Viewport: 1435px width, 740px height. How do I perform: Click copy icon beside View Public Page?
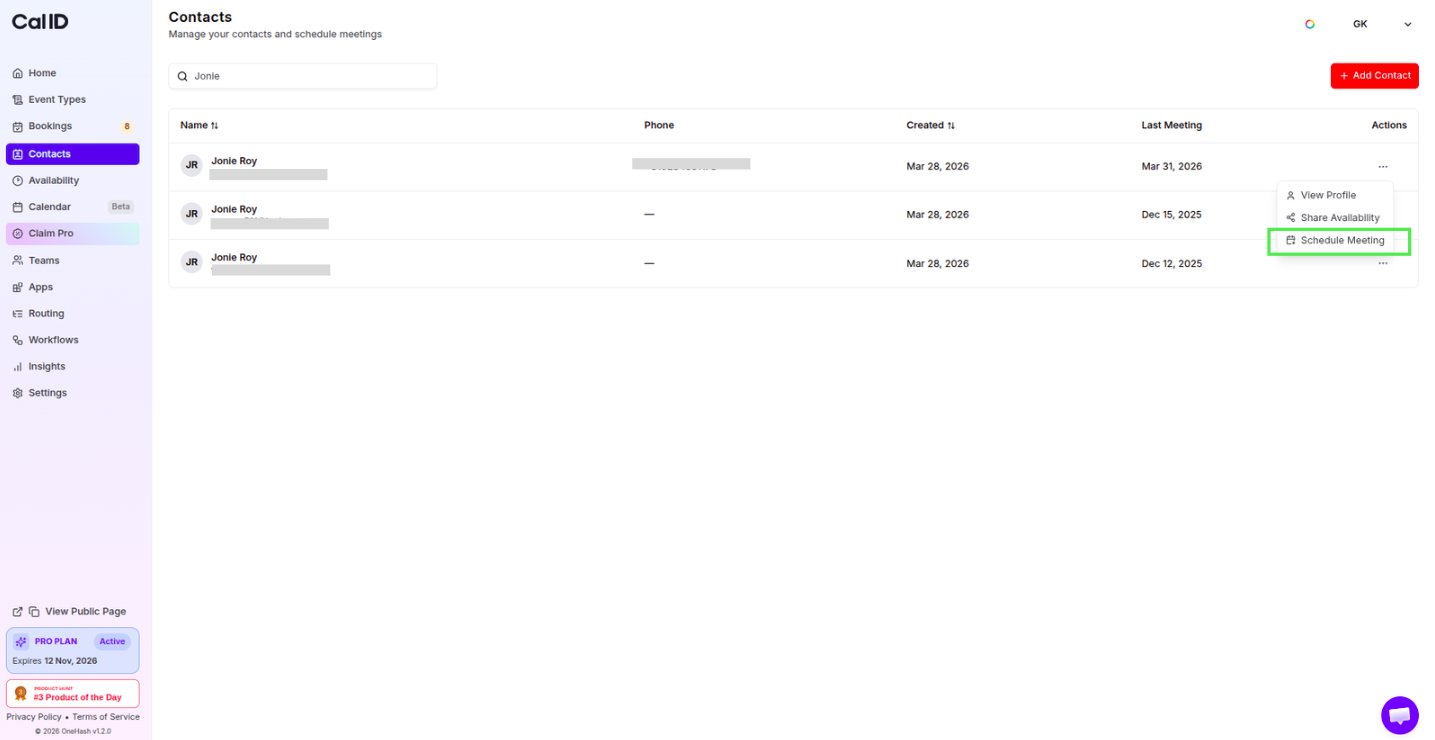[34, 612]
